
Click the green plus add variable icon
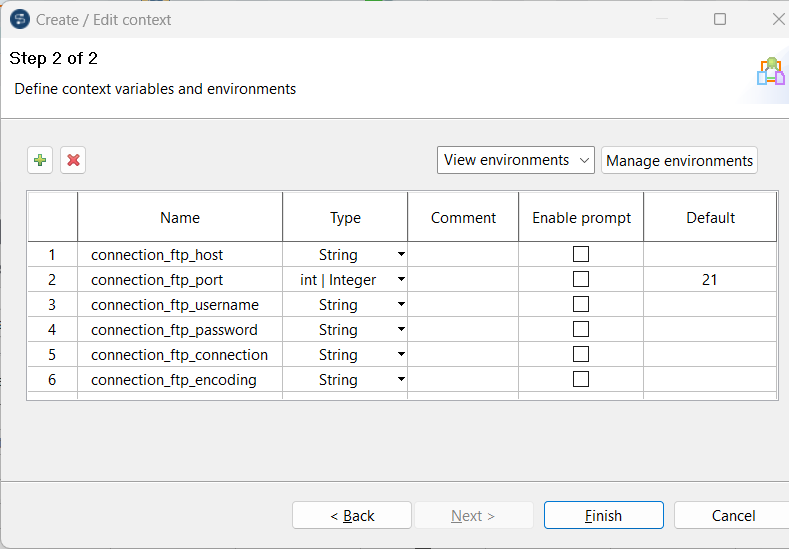[x=40, y=160]
